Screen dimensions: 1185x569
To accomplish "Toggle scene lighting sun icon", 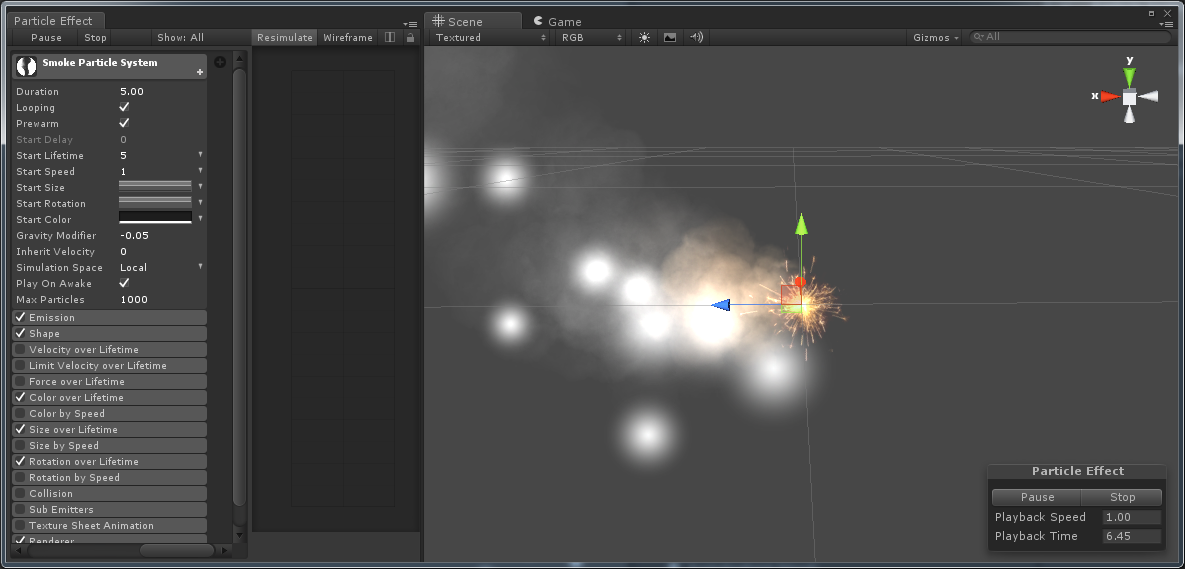I will click(644, 37).
